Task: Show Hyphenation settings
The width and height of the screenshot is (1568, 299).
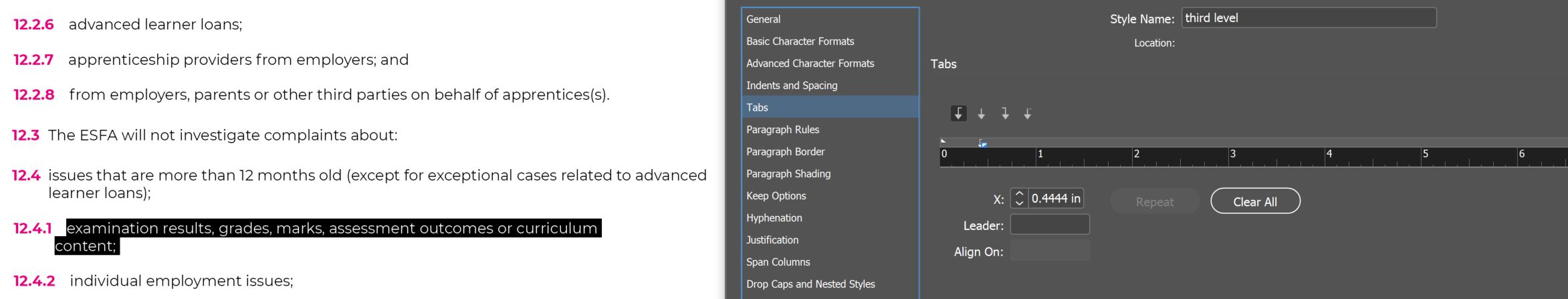Action: coord(774,218)
